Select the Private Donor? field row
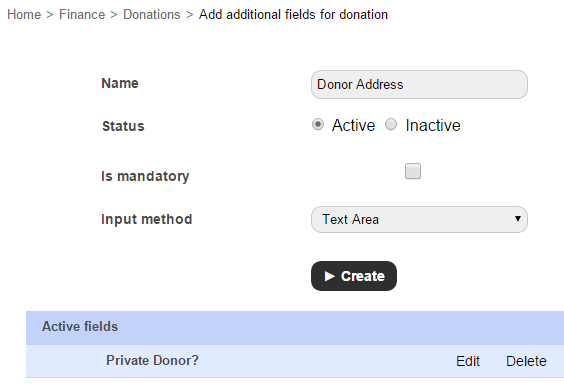Screen dimensions: 564x388 (295, 361)
